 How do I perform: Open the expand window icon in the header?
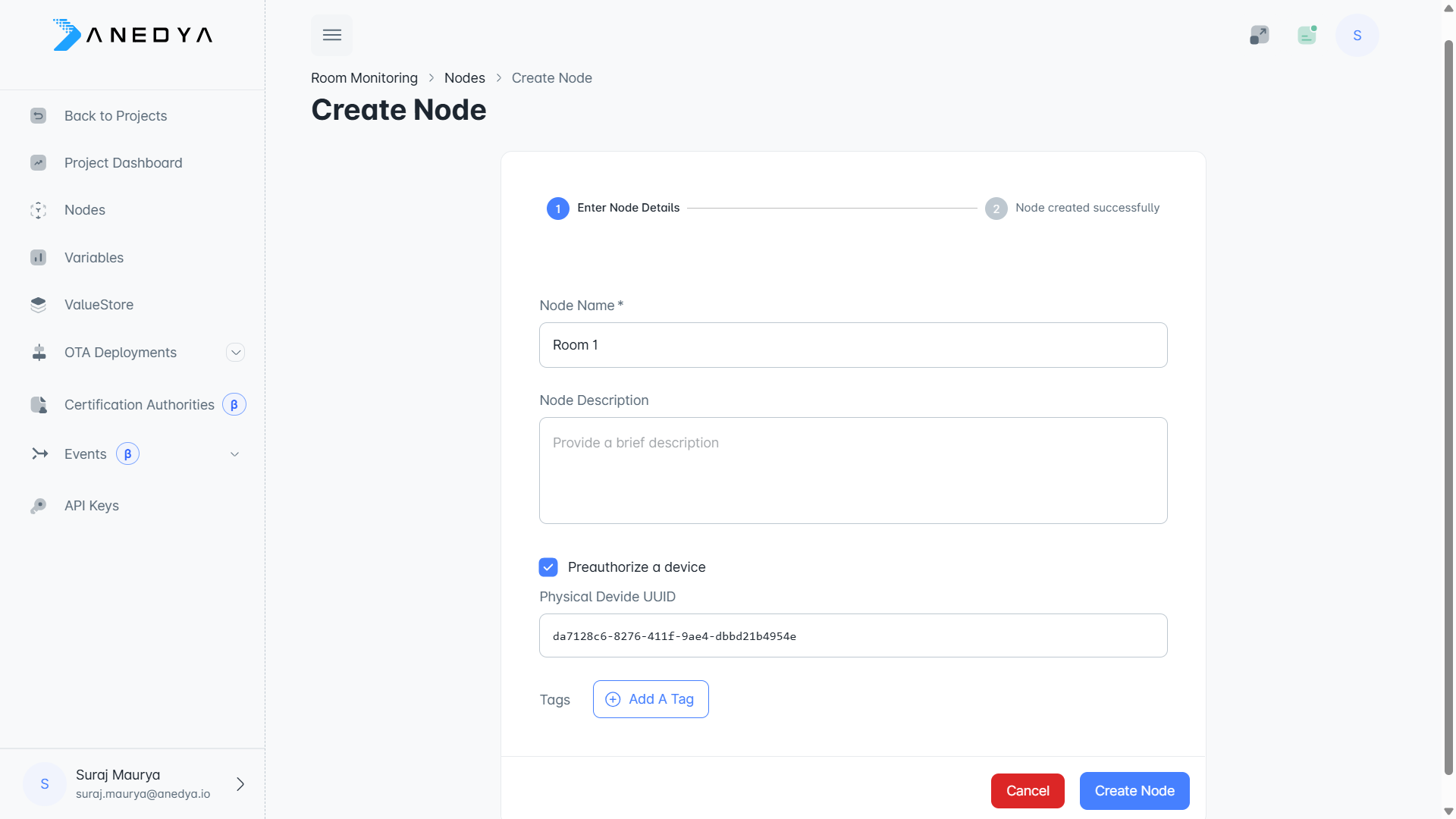pos(1259,35)
